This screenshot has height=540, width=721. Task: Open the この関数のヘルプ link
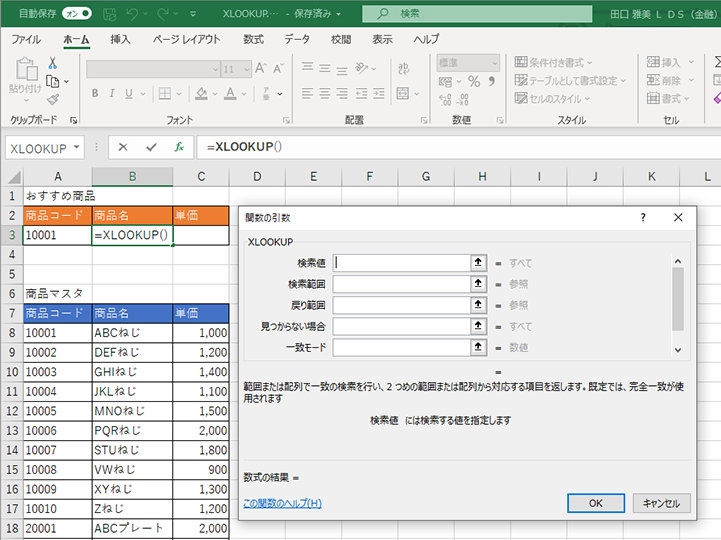(x=282, y=503)
